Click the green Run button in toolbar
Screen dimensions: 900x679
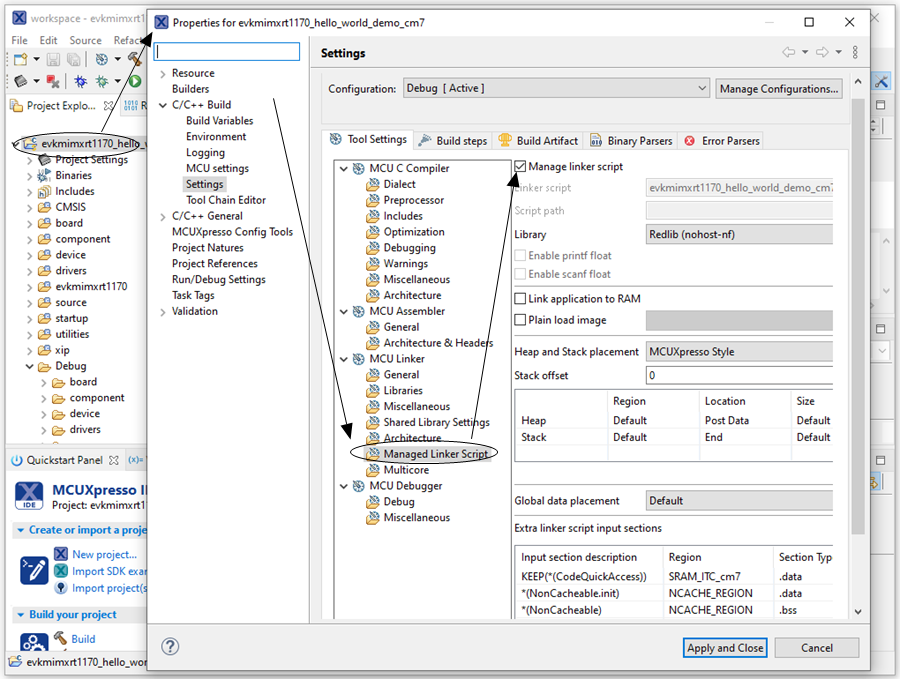pos(135,82)
